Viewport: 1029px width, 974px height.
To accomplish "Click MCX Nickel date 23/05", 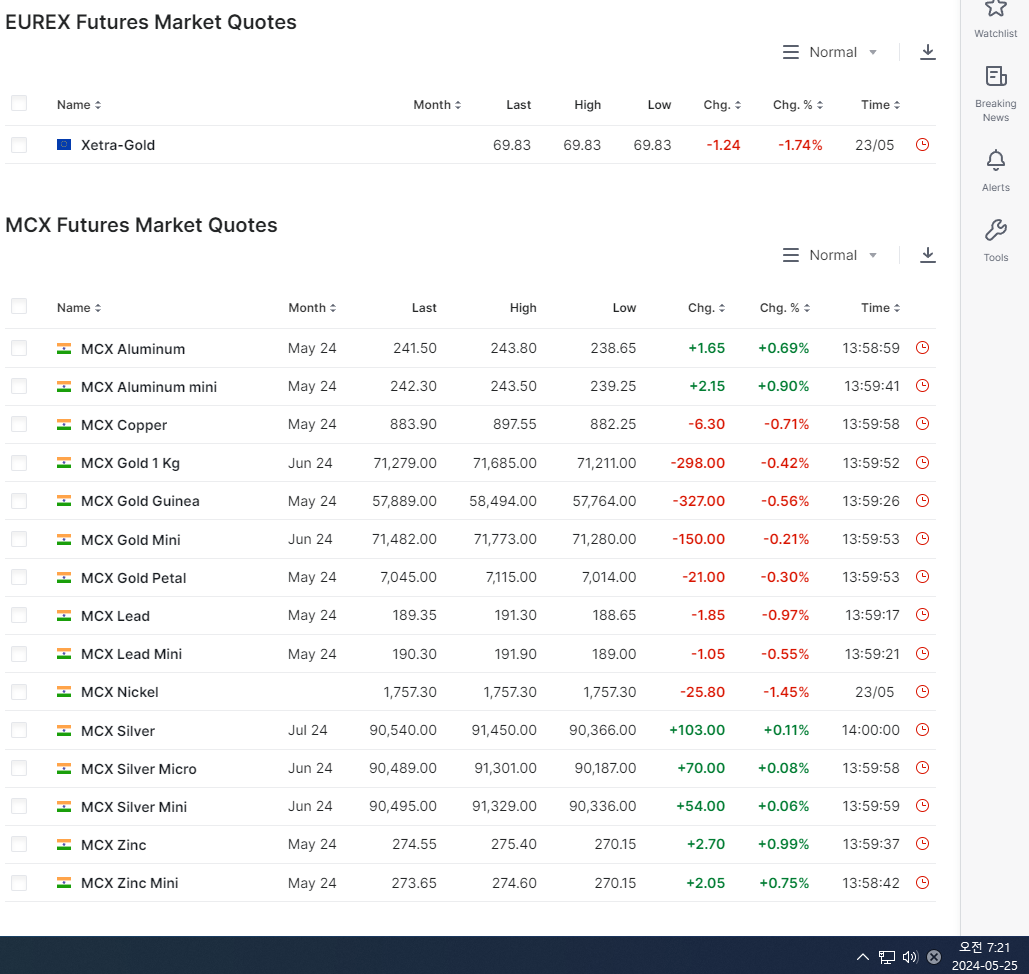I will 874,692.
